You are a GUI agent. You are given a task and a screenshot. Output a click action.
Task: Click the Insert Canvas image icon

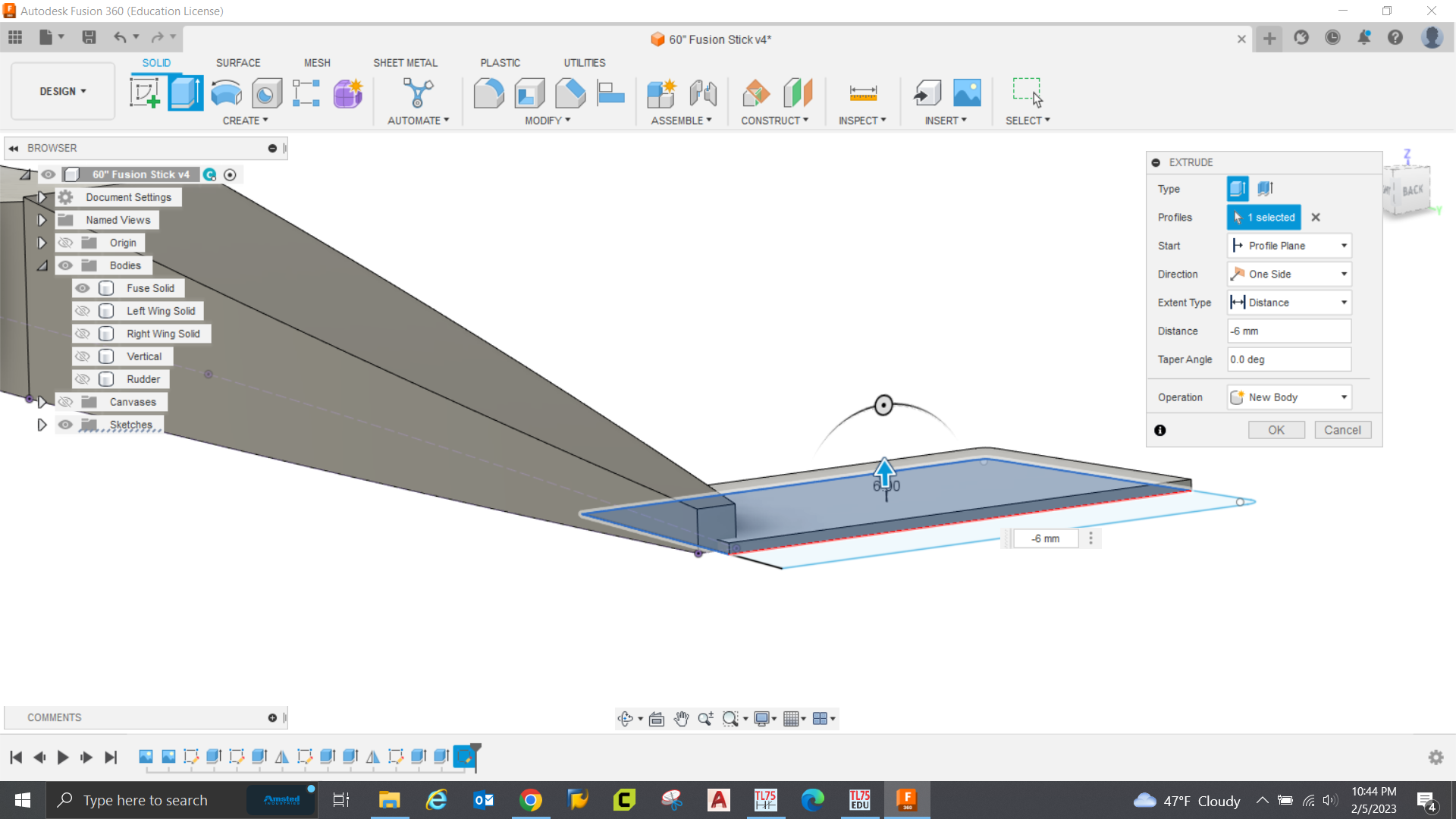tap(967, 93)
